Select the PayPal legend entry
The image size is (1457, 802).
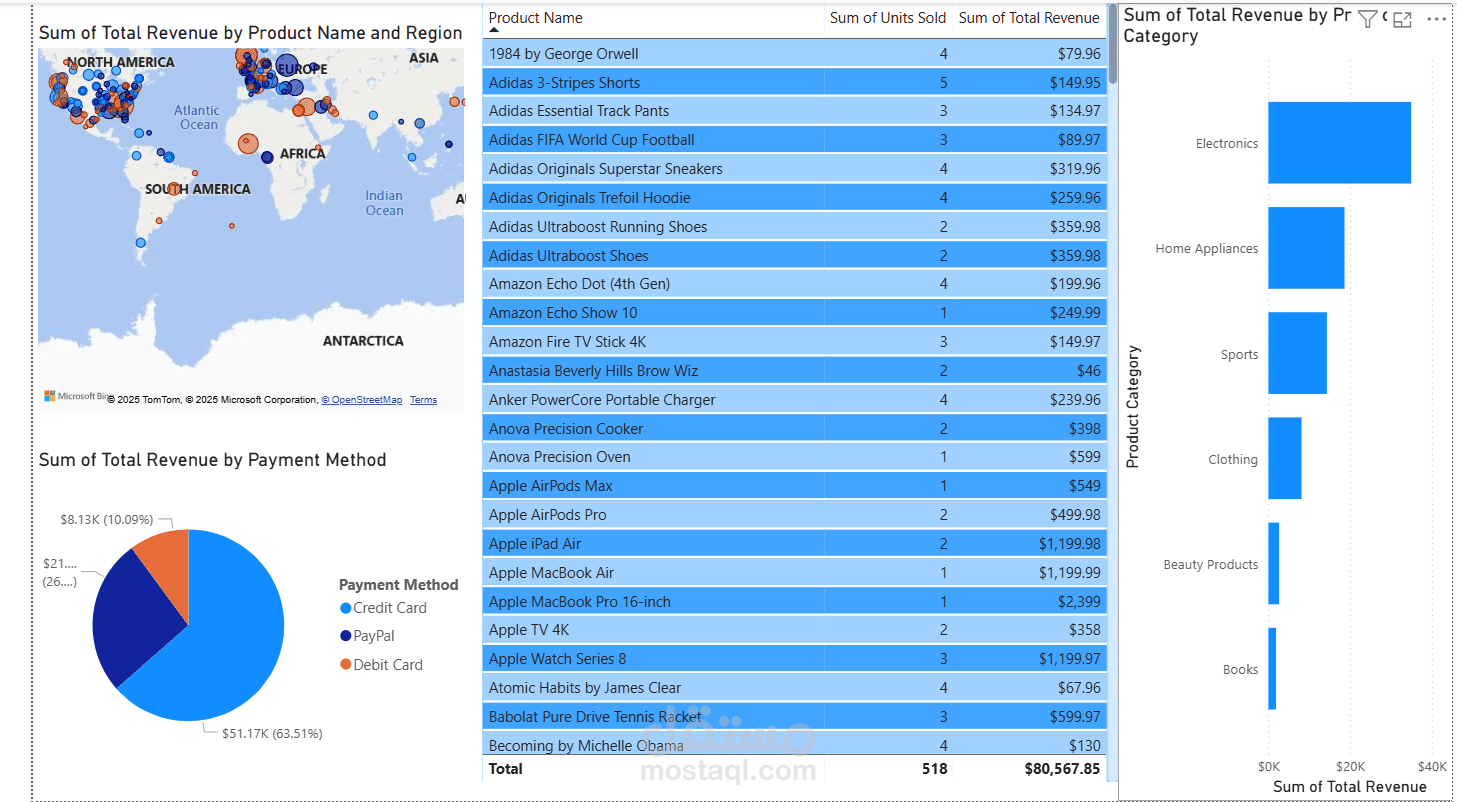pyautogui.click(x=367, y=636)
